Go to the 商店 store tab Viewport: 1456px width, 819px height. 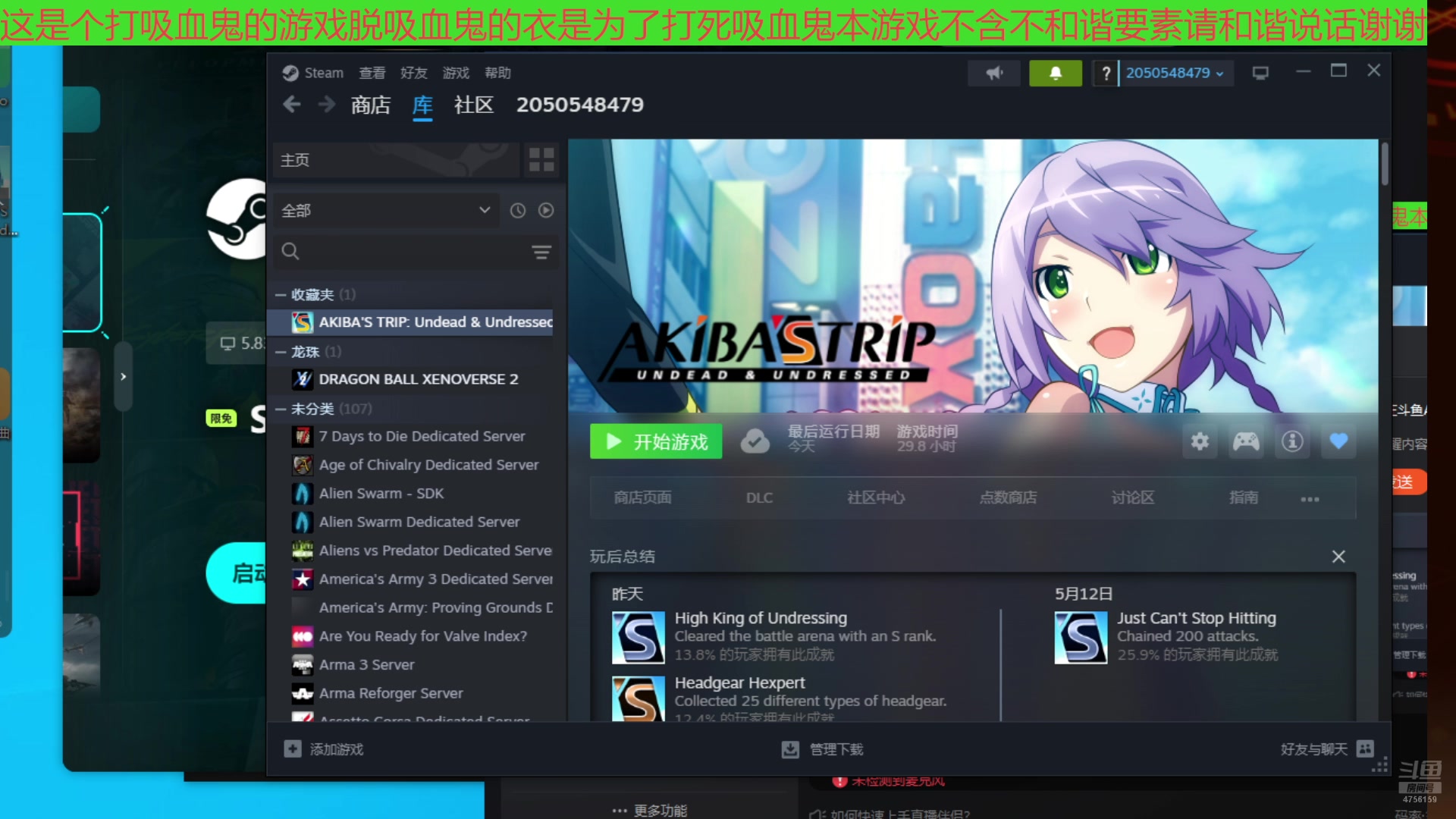pyautogui.click(x=371, y=105)
